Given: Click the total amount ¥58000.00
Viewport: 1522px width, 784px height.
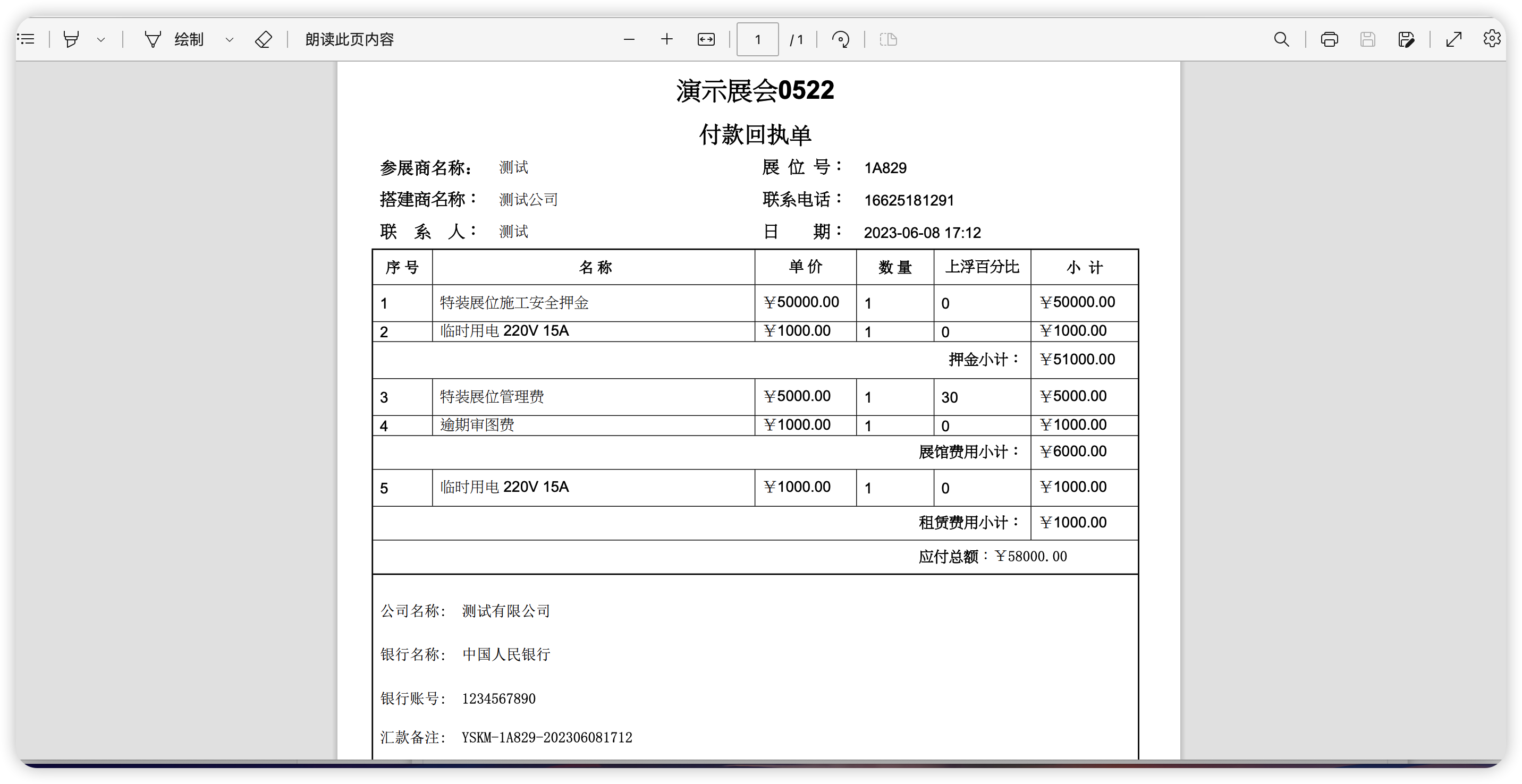Looking at the screenshot, I should (1030, 557).
